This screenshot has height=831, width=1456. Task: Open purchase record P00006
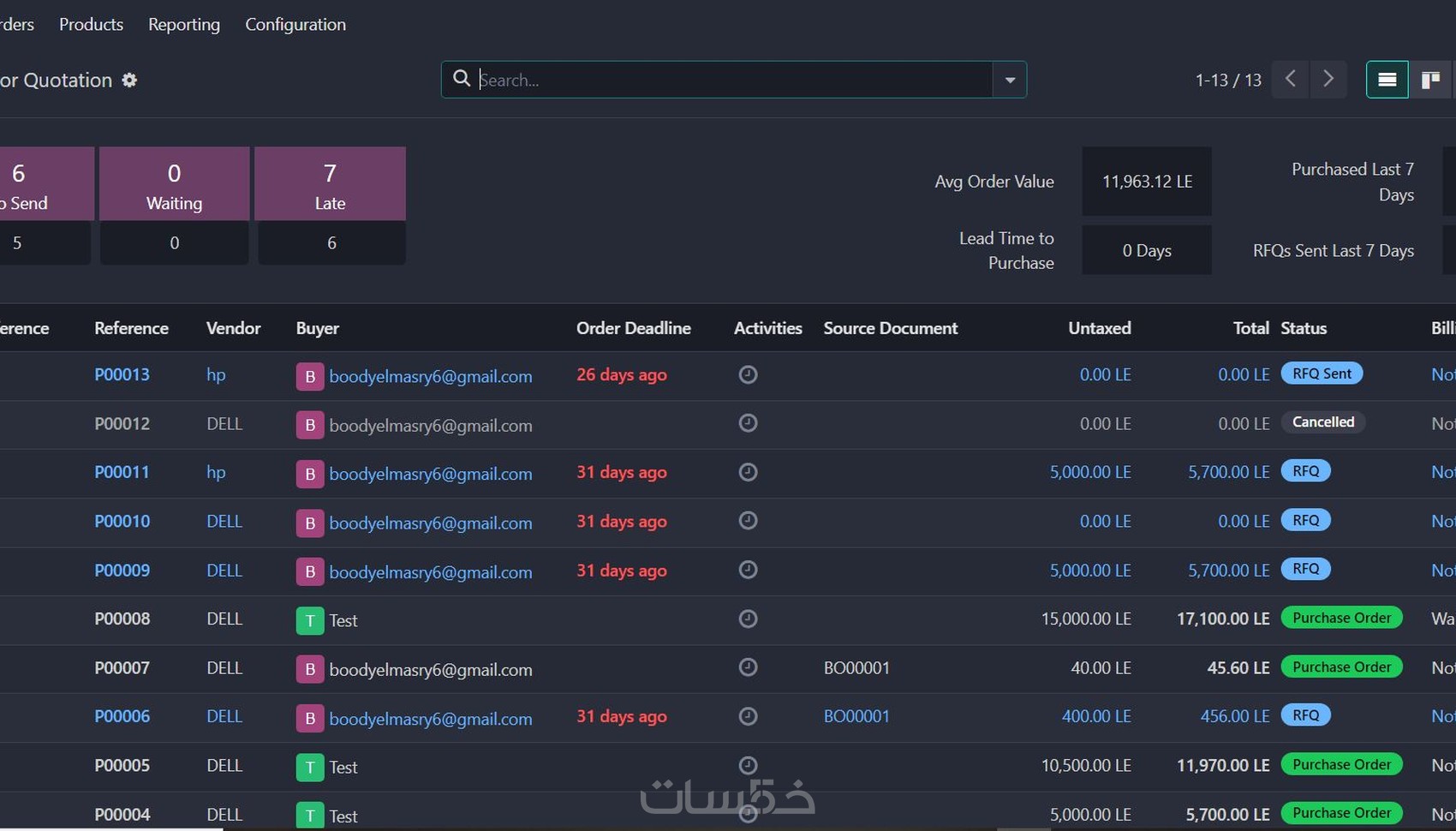pos(122,716)
